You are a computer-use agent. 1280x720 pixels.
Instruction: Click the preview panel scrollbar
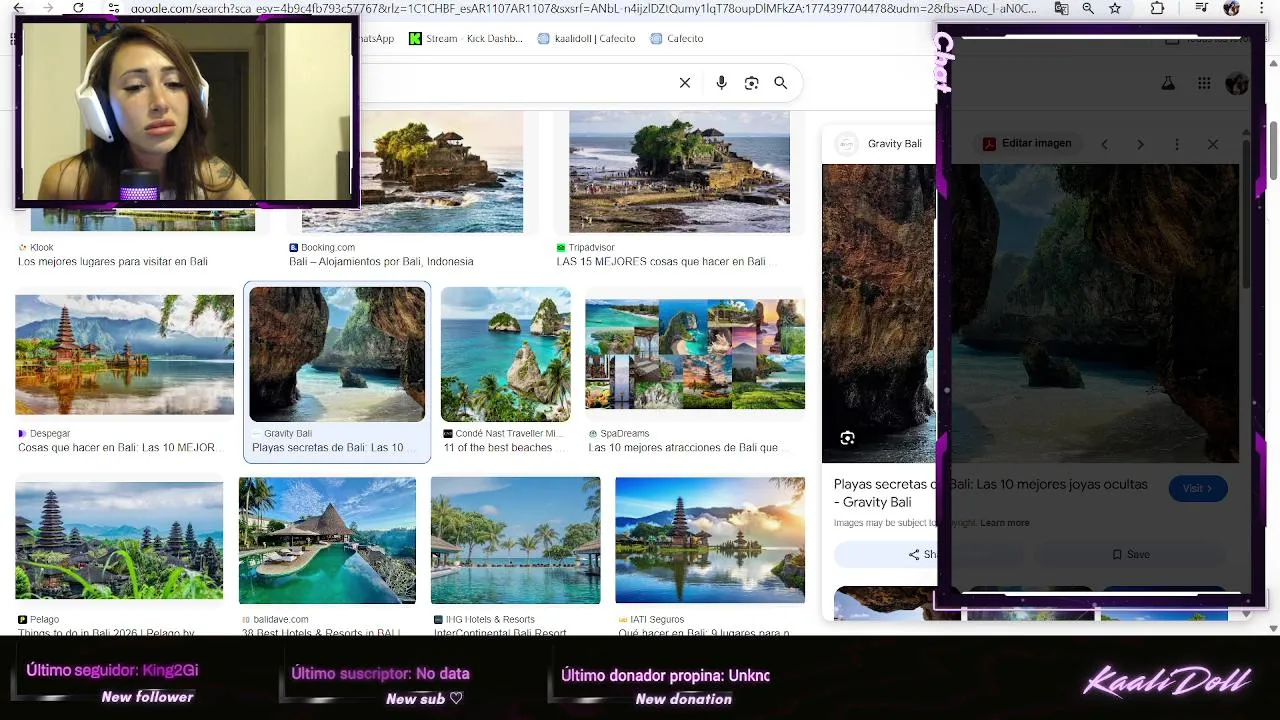[x=1246, y=215]
